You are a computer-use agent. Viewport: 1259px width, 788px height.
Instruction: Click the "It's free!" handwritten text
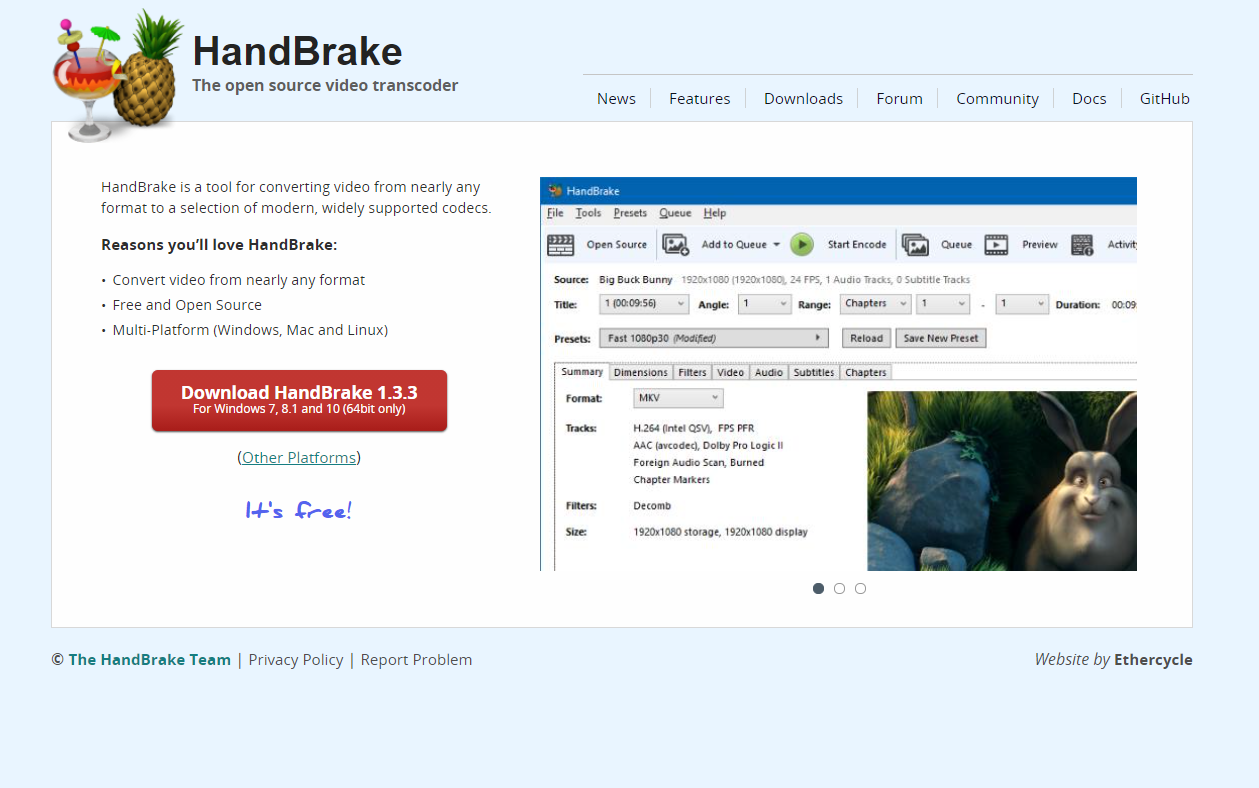[x=299, y=511]
